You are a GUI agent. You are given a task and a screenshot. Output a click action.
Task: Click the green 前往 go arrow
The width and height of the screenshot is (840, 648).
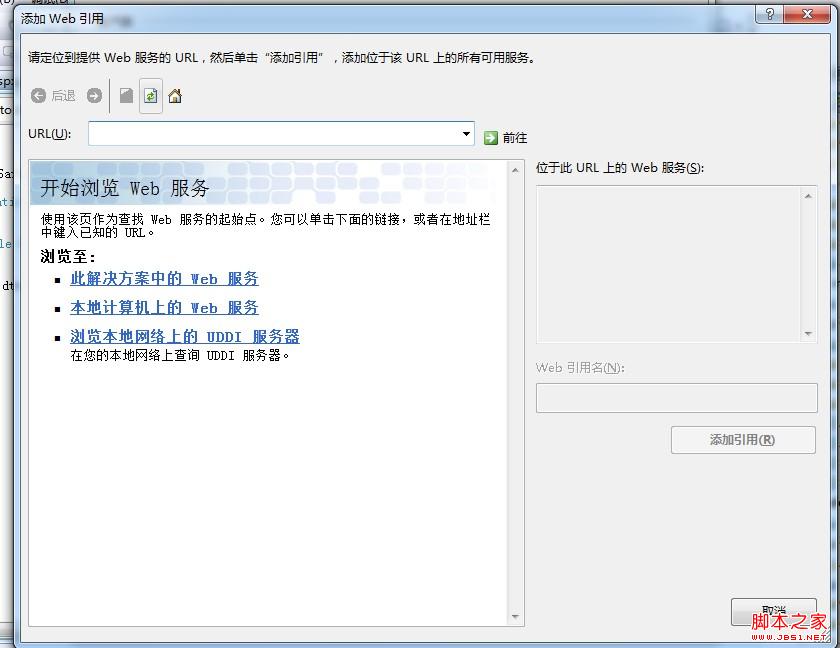[491, 138]
